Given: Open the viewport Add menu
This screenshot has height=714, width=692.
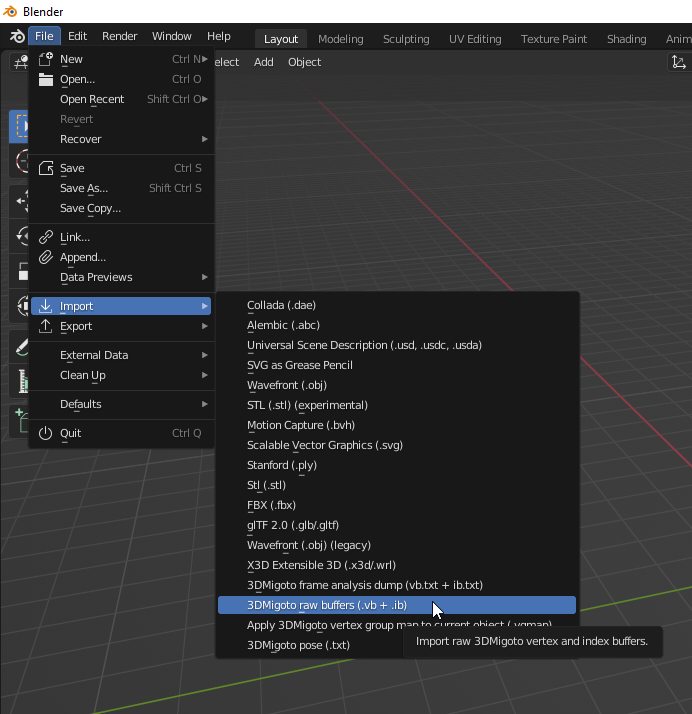Looking at the screenshot, I should coord(264,62).
